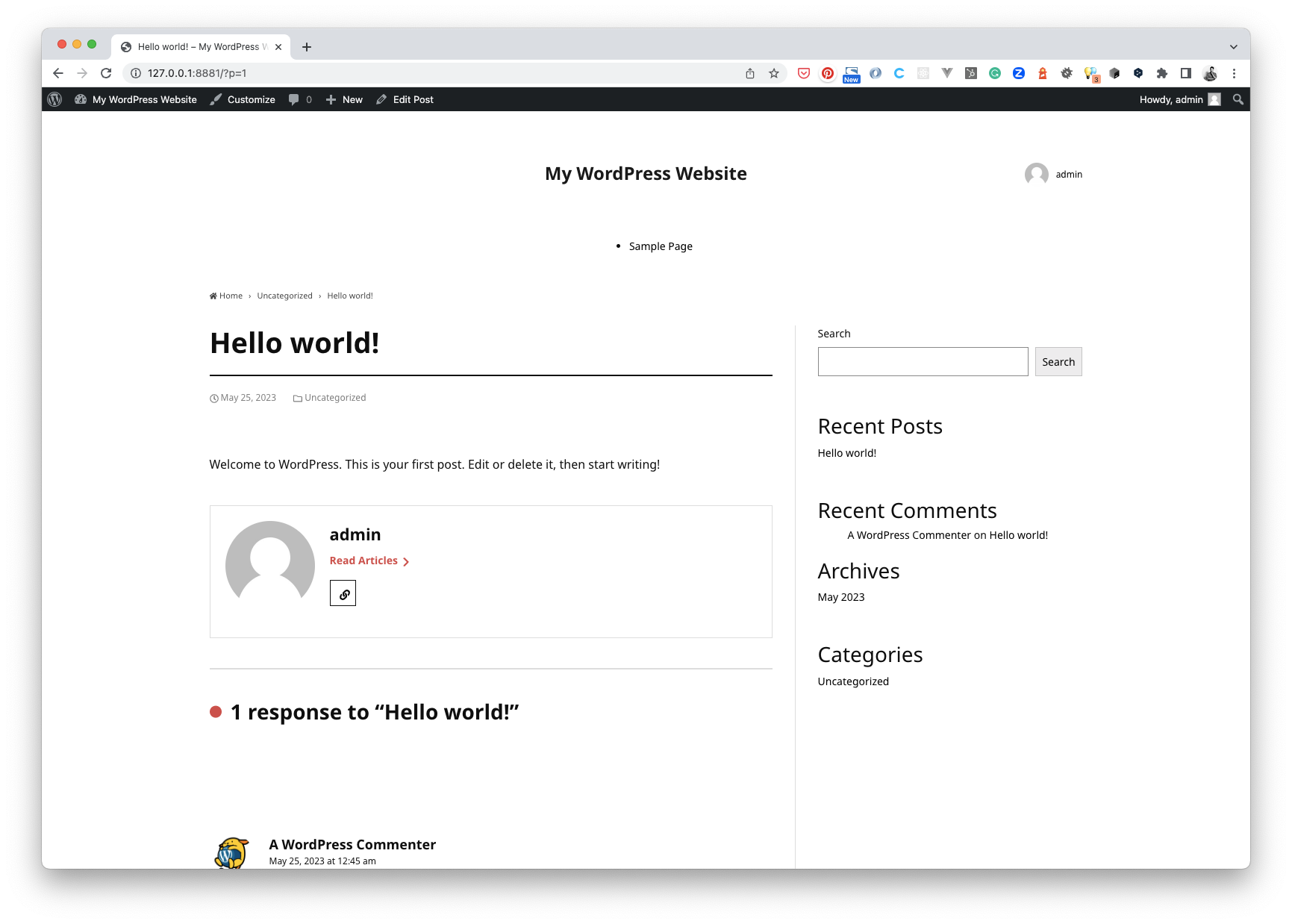Click the WordPress logo in admin bar
Viewport: 1292px width, 924px height.
tap(54, 99)
